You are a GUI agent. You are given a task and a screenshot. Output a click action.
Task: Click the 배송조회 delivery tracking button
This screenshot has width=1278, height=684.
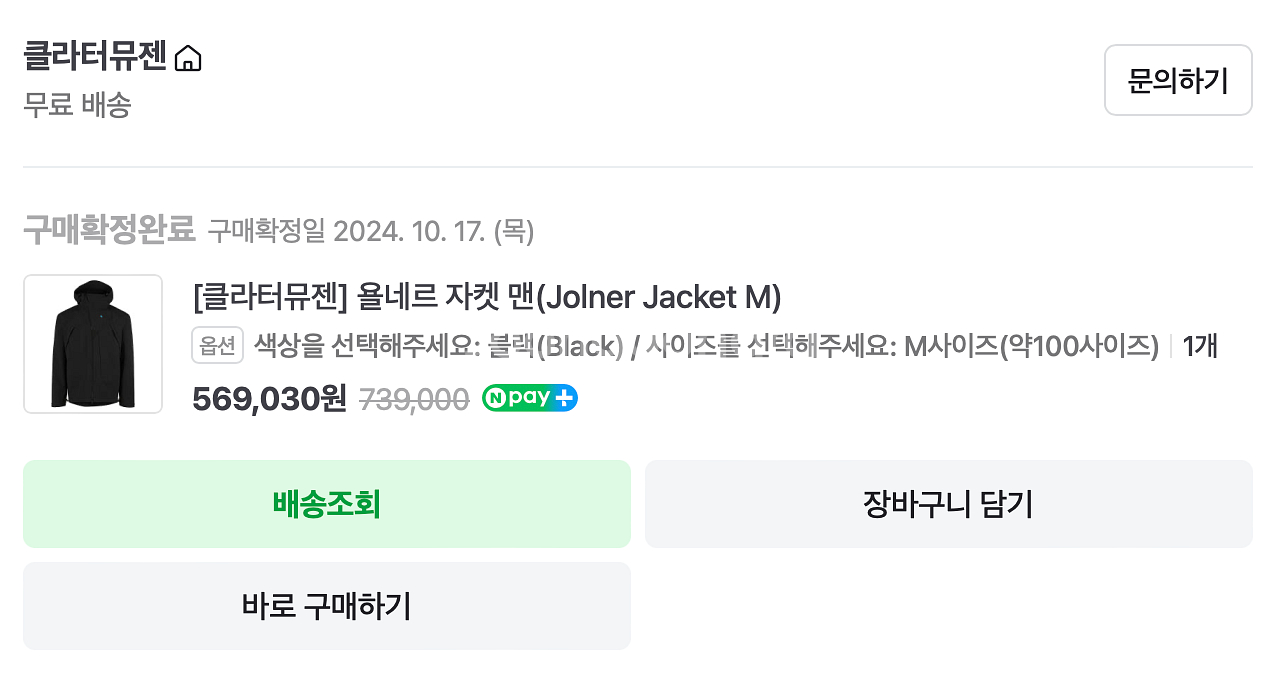coord(326,504)
